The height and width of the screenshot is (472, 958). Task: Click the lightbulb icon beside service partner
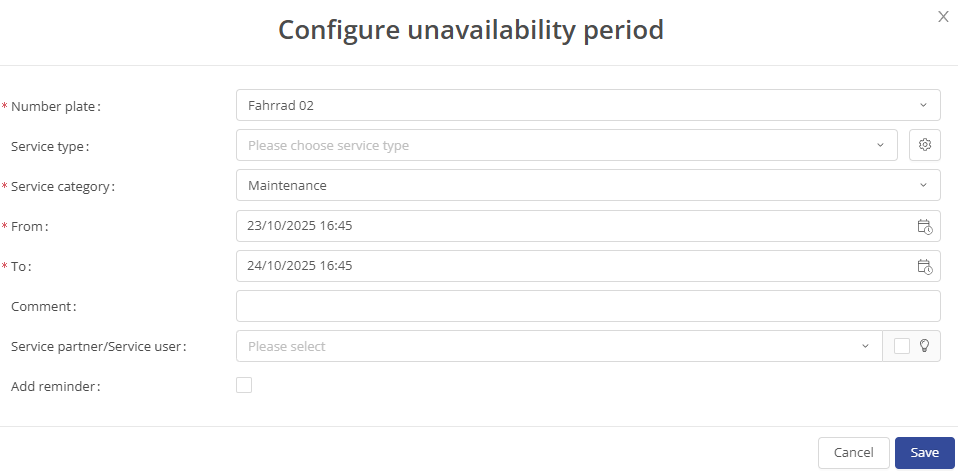point(925,346)
